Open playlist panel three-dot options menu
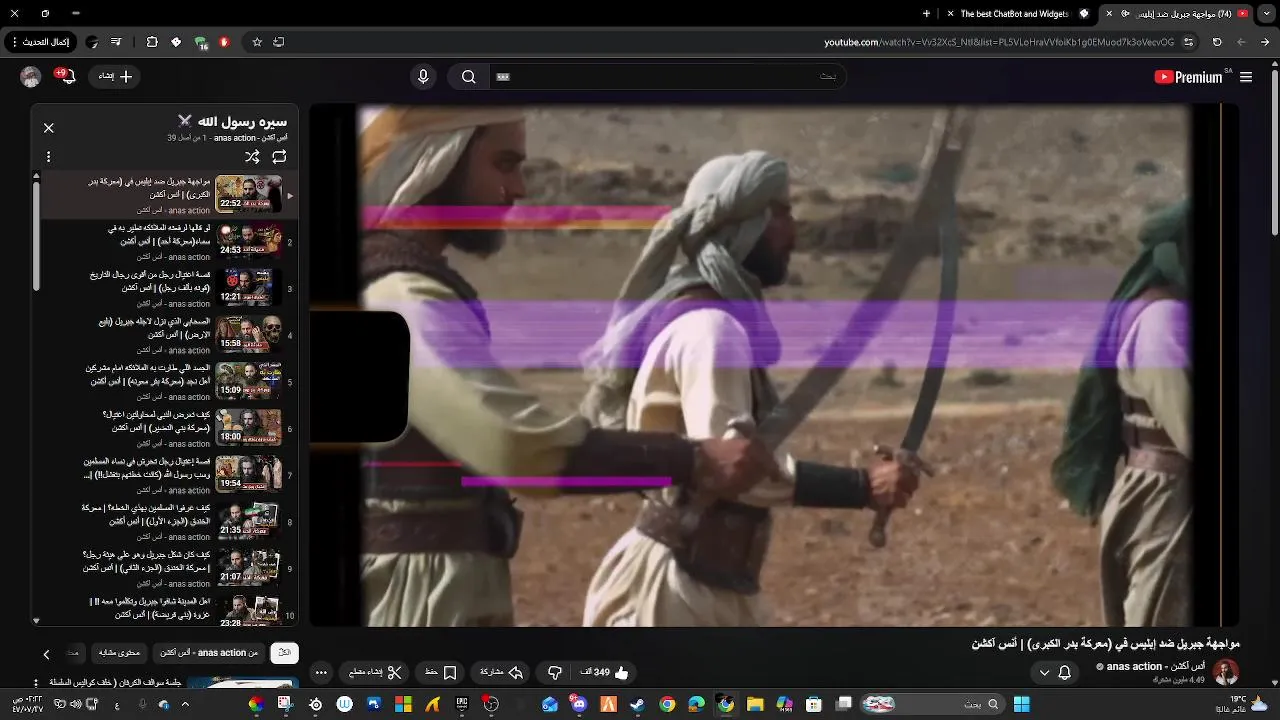Viewport: 1280px width, 720px height. (x=48, y=157)
